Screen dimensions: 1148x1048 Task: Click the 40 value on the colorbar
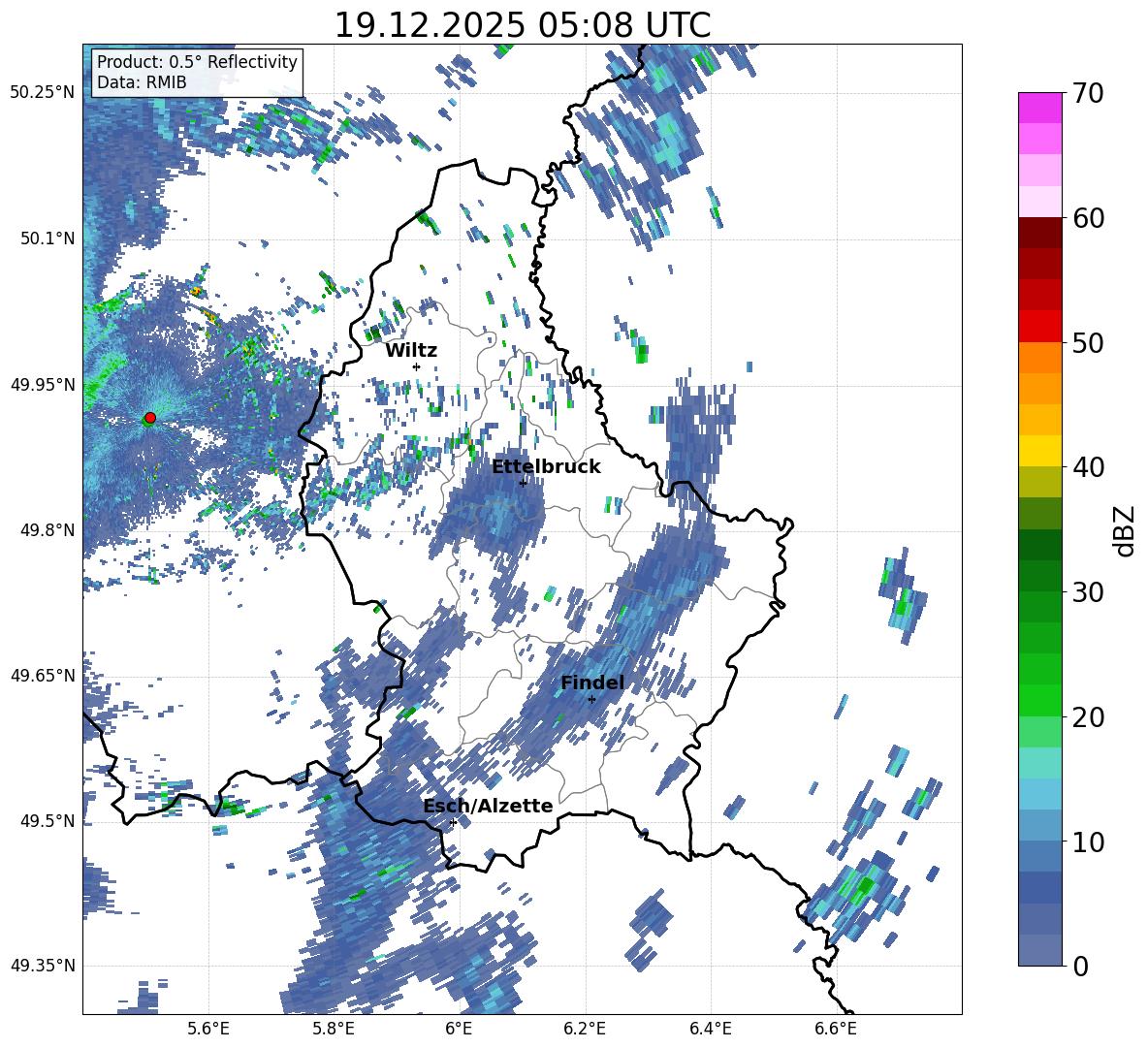pos(1088,467)
